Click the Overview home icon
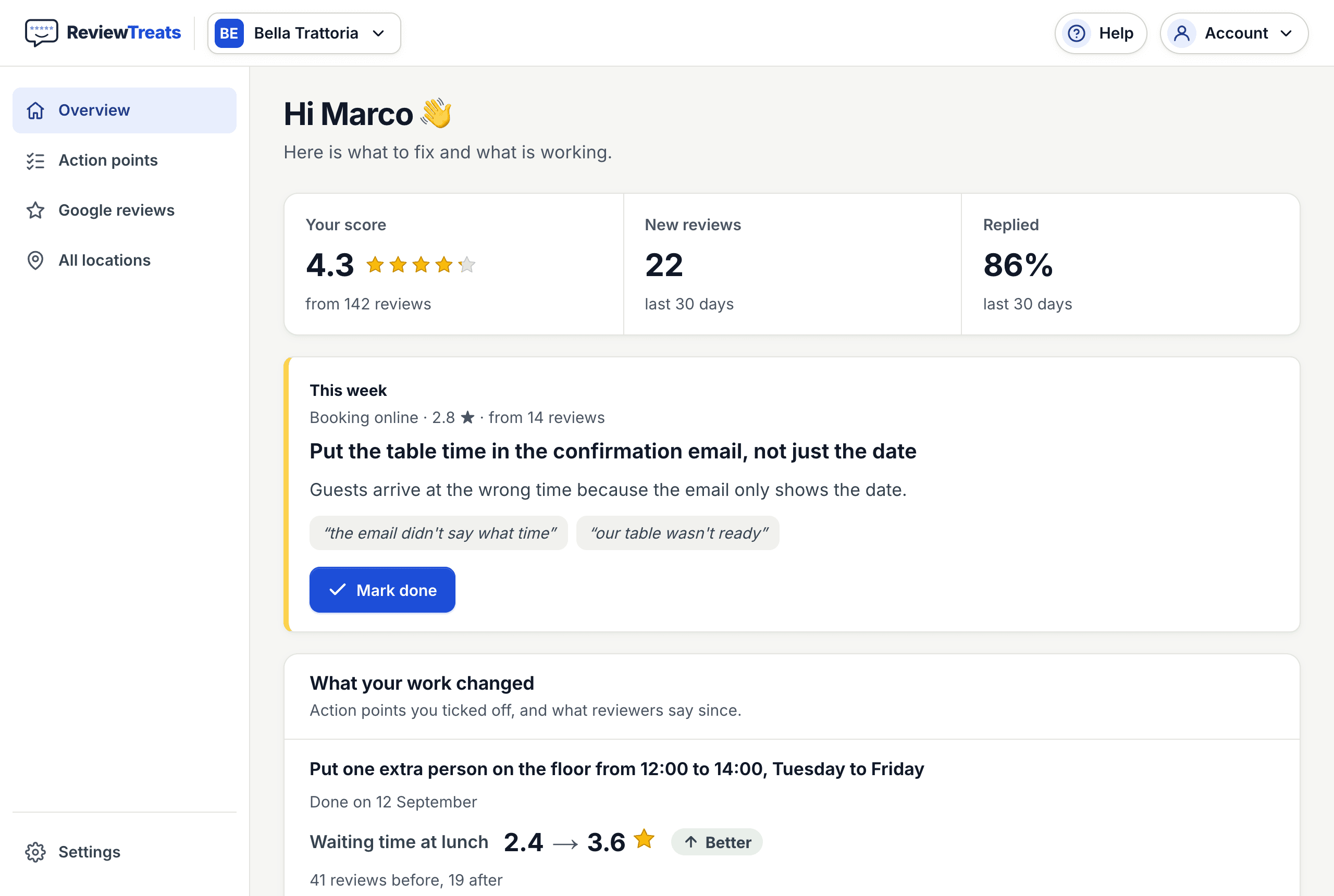The height and width of the screenshot is (896, 1334). click(x=35, y=110)
